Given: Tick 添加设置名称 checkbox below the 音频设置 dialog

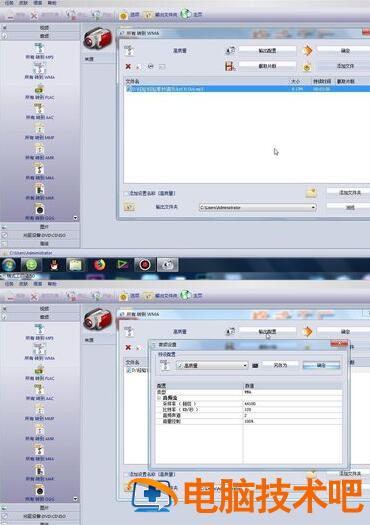Looking at the screenshot, I should (126, 474).
